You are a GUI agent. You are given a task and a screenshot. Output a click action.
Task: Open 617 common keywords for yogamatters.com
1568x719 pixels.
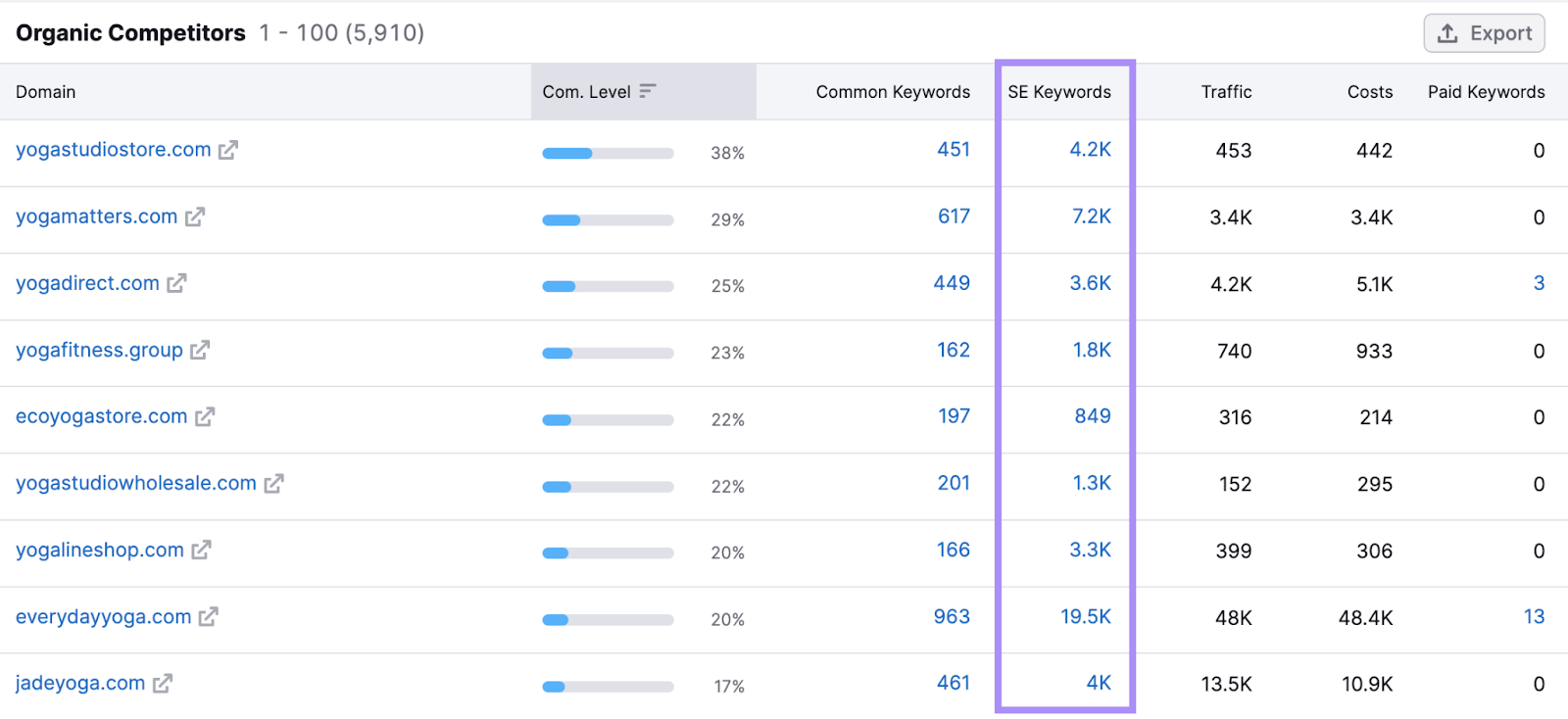coord(954,216)
